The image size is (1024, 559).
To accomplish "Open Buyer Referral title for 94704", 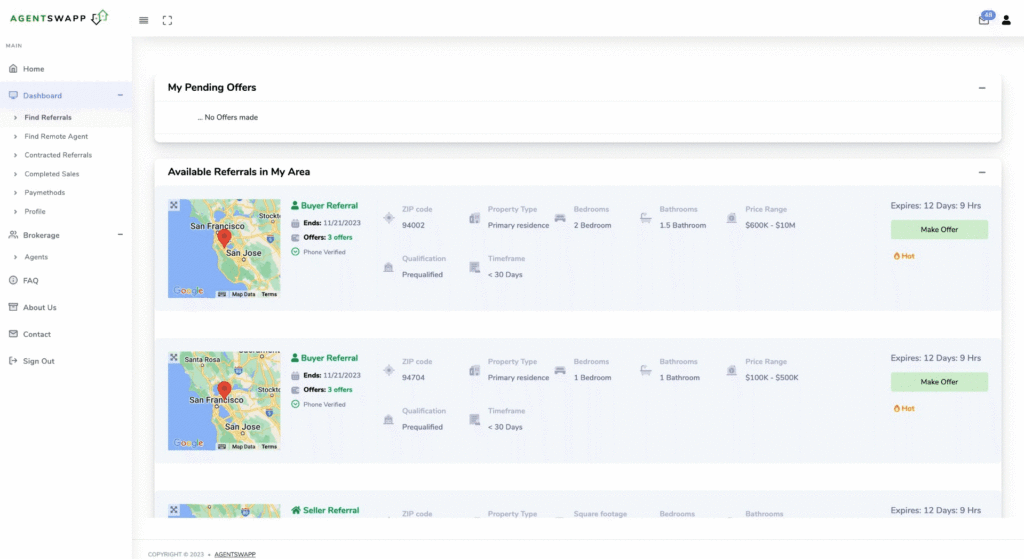I will point(329,358).
